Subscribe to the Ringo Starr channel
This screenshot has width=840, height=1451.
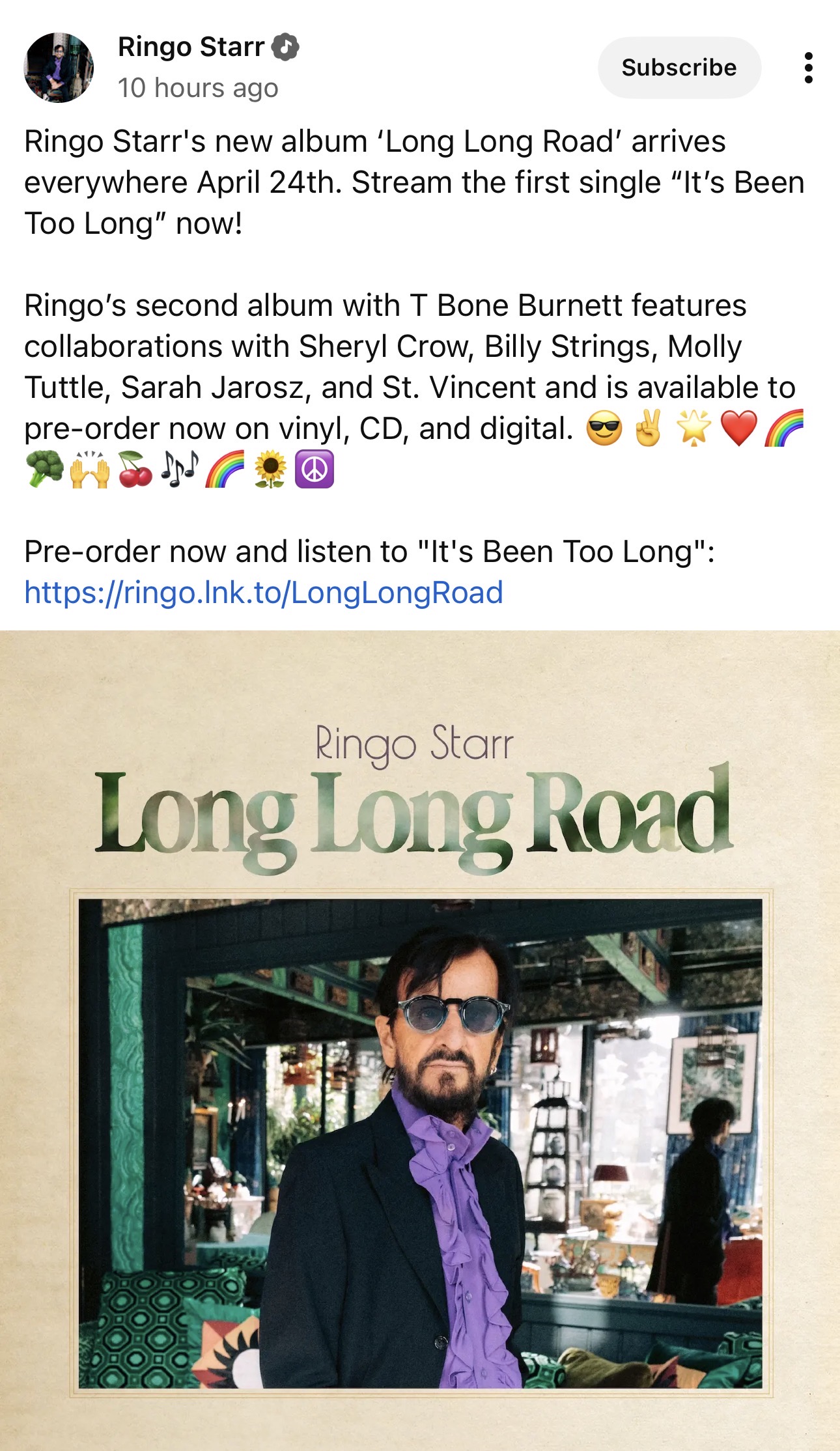(679, 68)
